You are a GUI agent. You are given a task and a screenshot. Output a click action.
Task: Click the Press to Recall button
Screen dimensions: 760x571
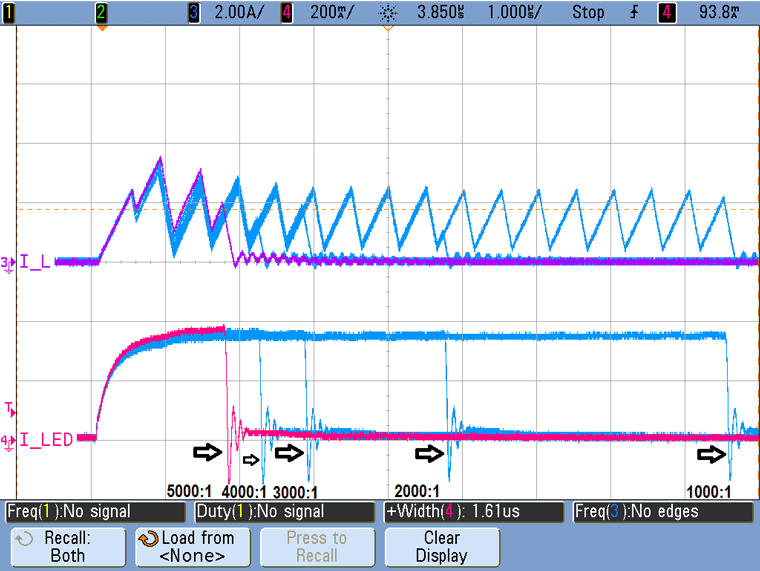317,547
